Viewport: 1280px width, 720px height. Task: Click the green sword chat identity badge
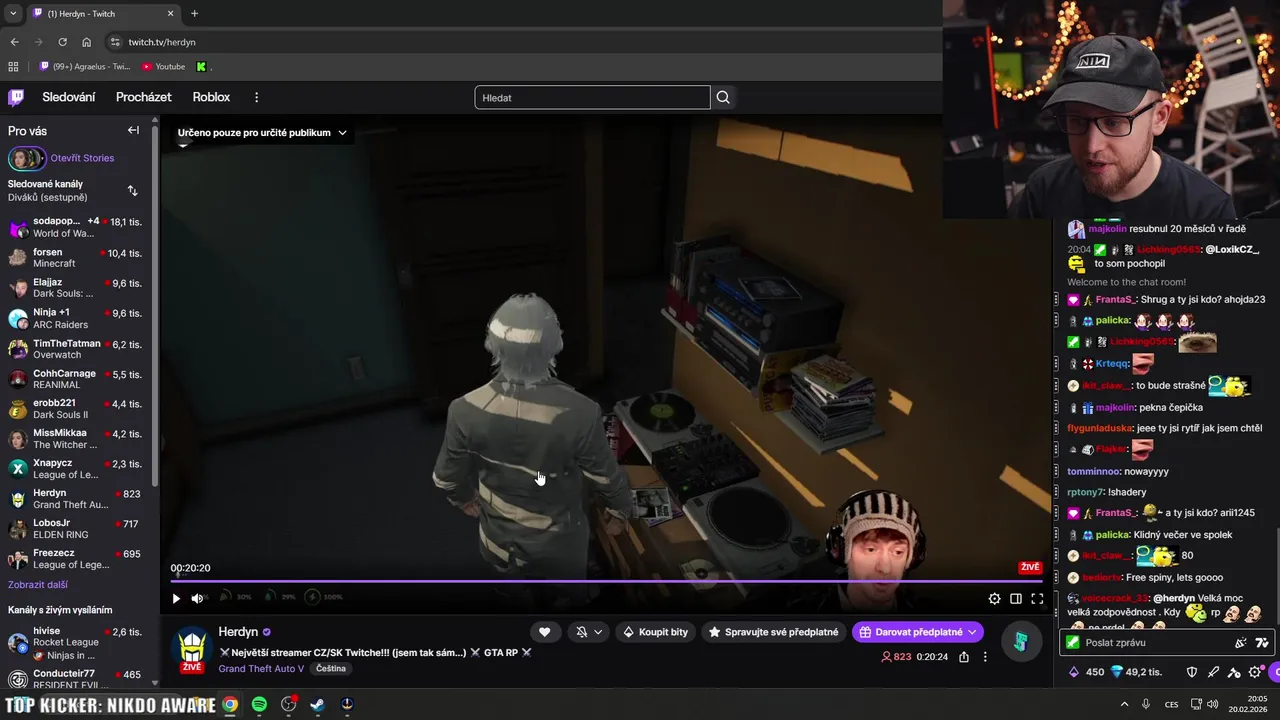click(1073, 643)
